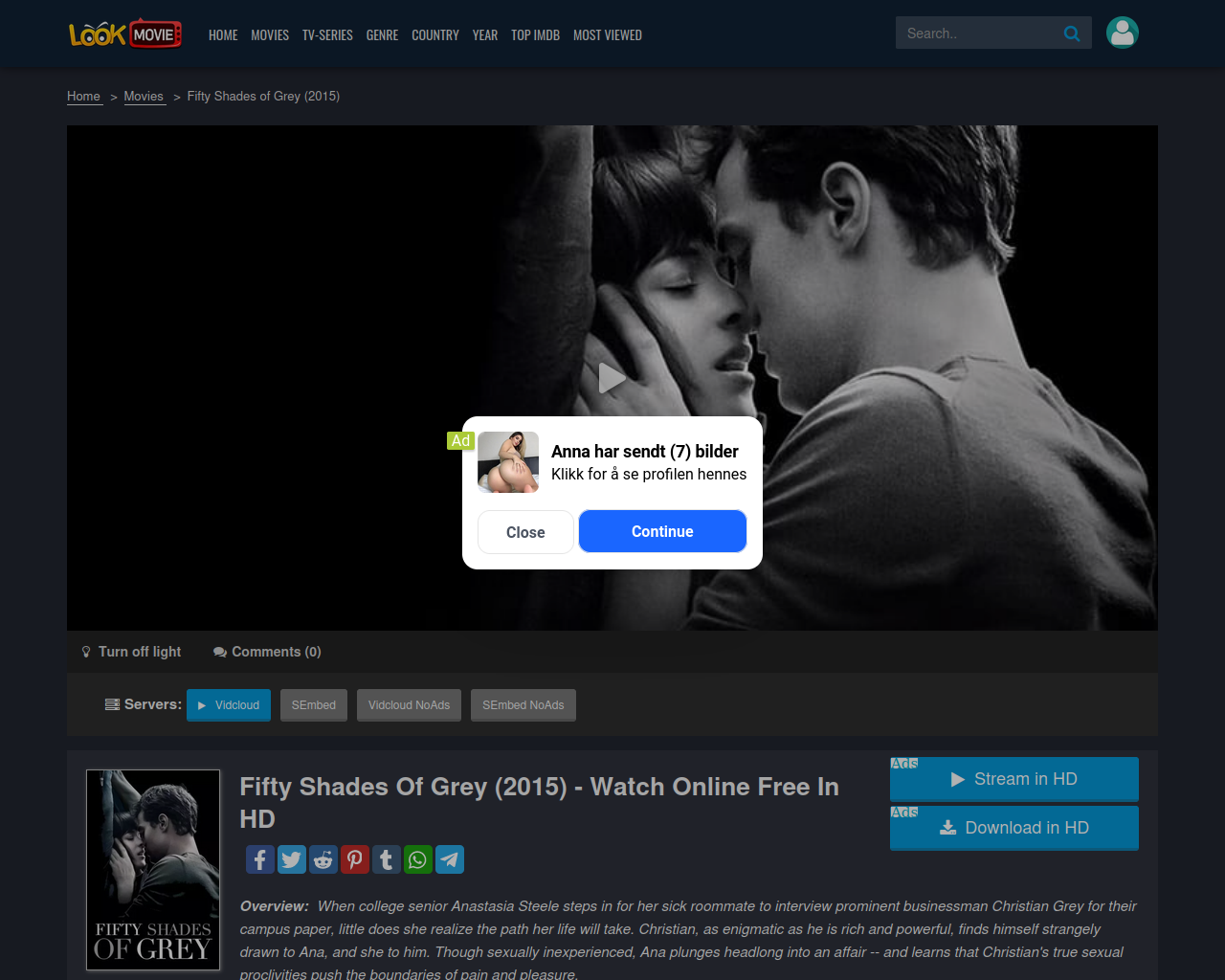The width and height of the screenshot is (1225, 980).
Task: Click the Ad profile thumbnail image
Action: click(x=508, y=462)
